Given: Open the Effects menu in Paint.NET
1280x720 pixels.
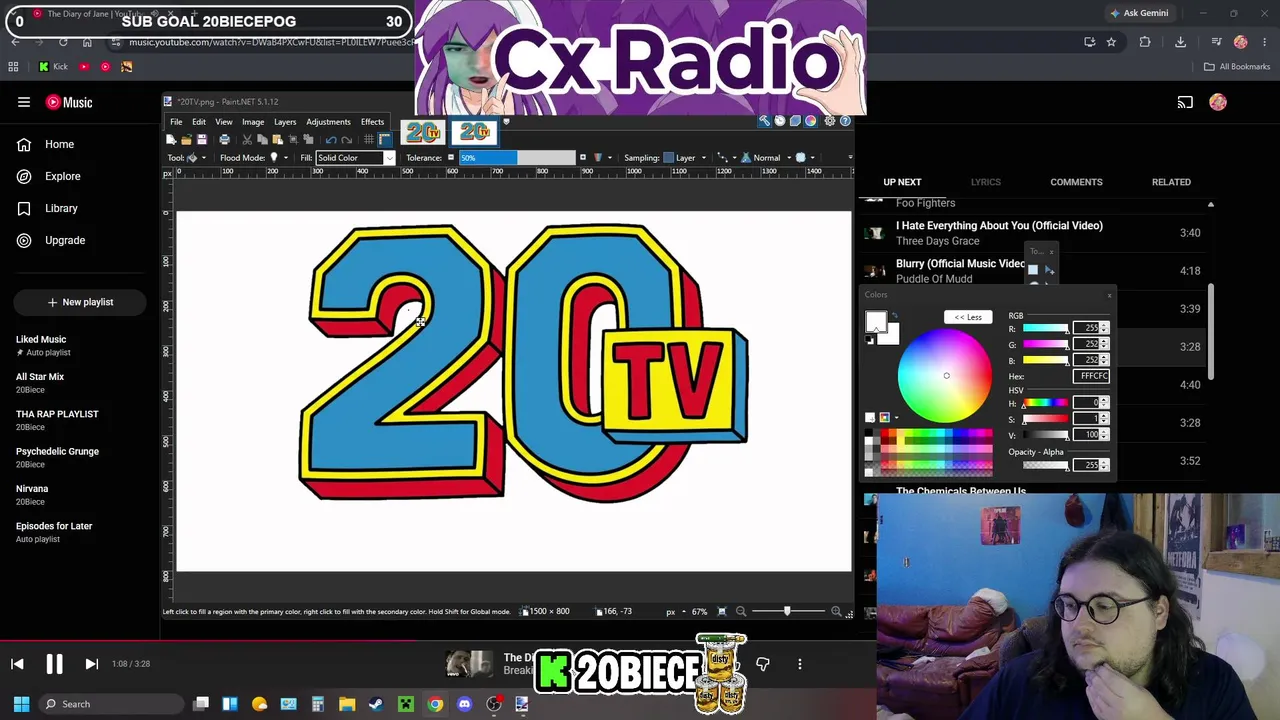Looking at the screenshot, I should point(372,122).
